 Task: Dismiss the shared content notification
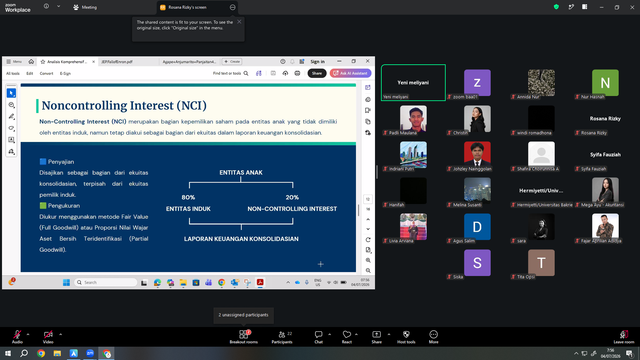(239, 22)
